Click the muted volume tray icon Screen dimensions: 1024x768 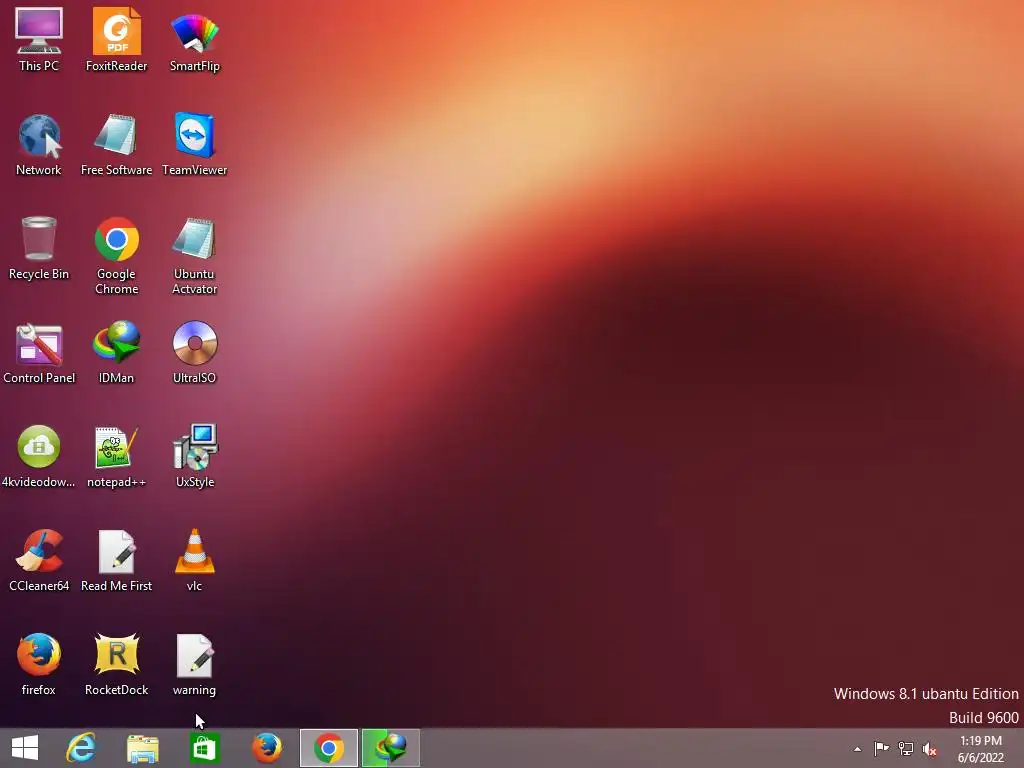pyautogui.click(x=929, y=748)
